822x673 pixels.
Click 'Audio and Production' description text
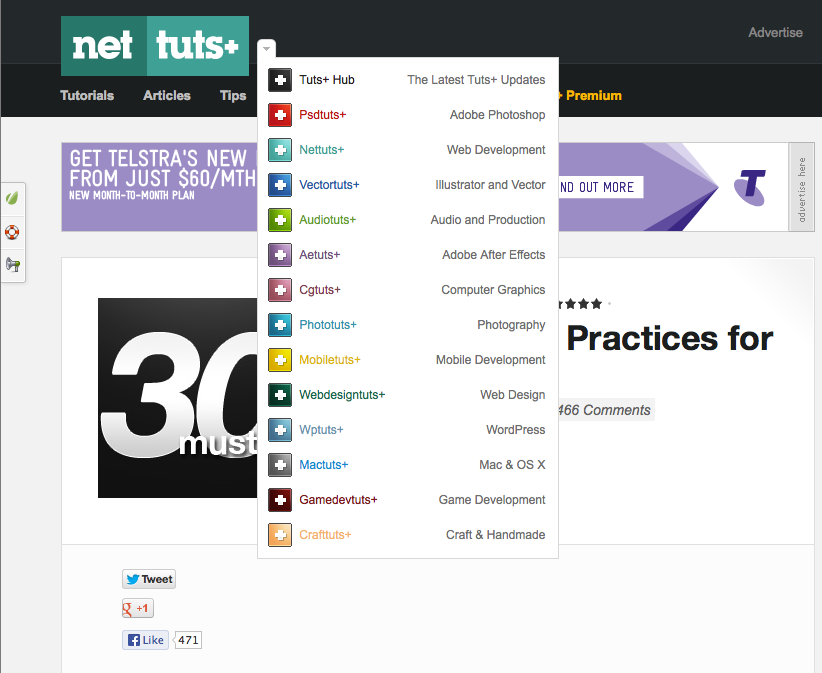(488, 220)
